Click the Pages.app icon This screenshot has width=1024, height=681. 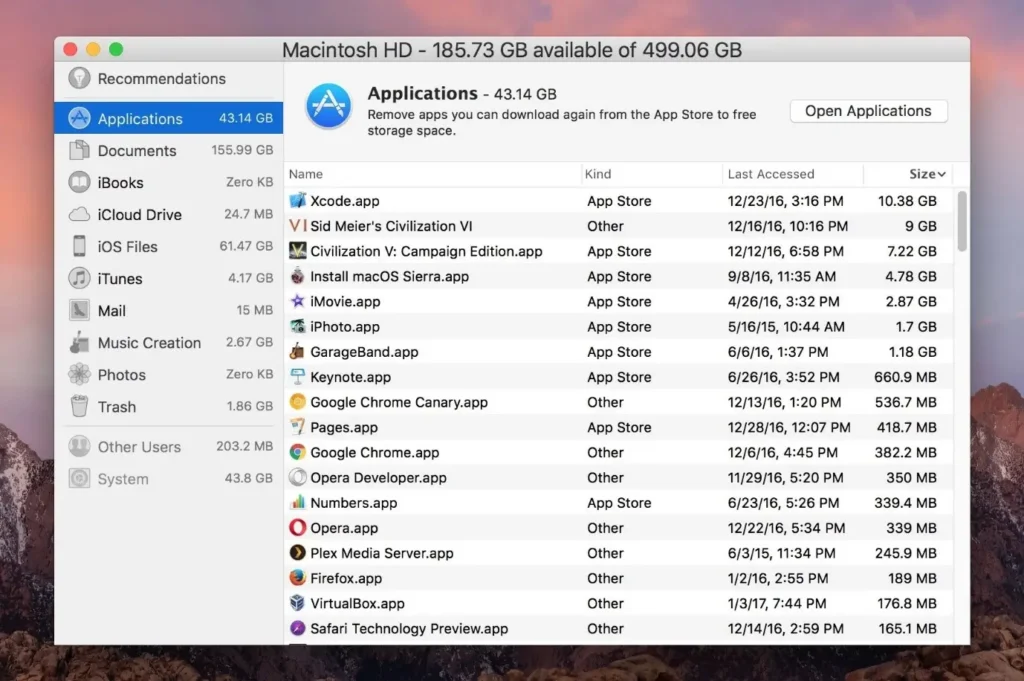[x=297, y=427]
